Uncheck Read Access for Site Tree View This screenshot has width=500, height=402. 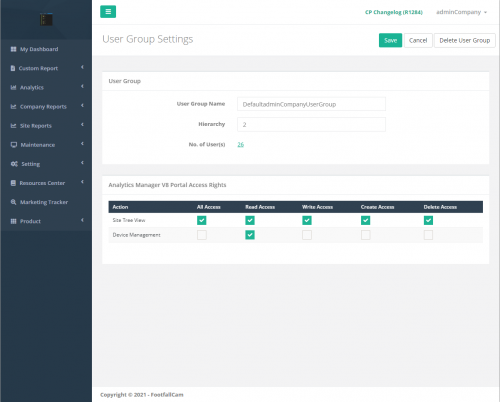click(x=250, y=220)
